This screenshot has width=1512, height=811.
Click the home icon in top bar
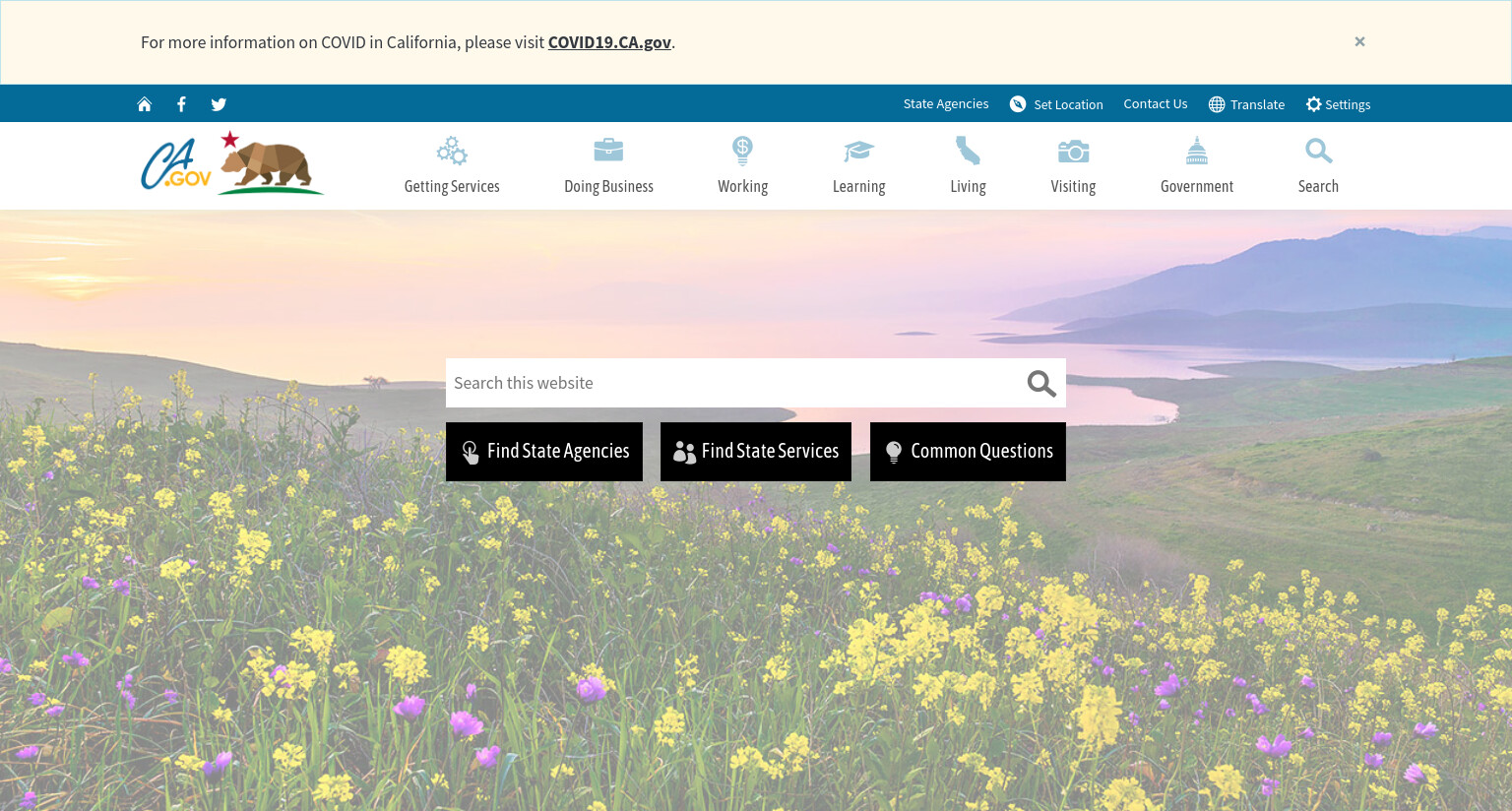(145, 104)
